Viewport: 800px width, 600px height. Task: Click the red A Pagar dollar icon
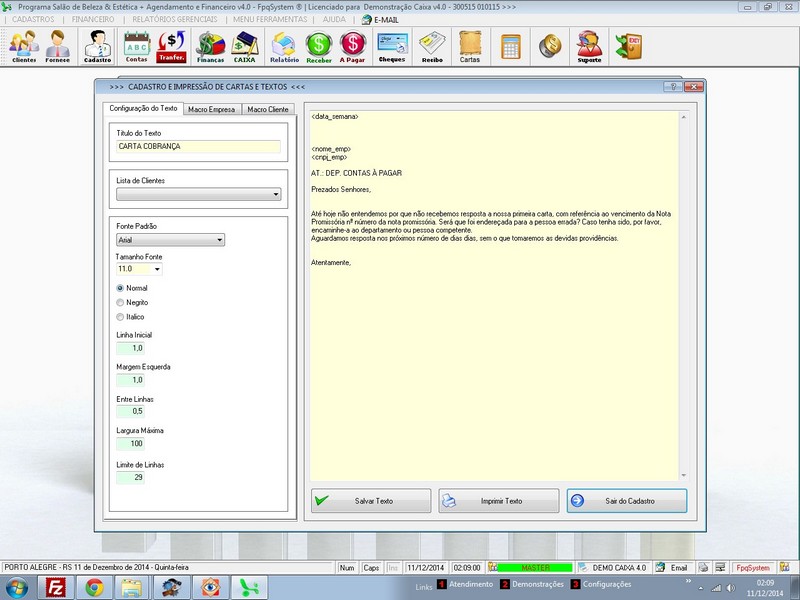[353, 46]
